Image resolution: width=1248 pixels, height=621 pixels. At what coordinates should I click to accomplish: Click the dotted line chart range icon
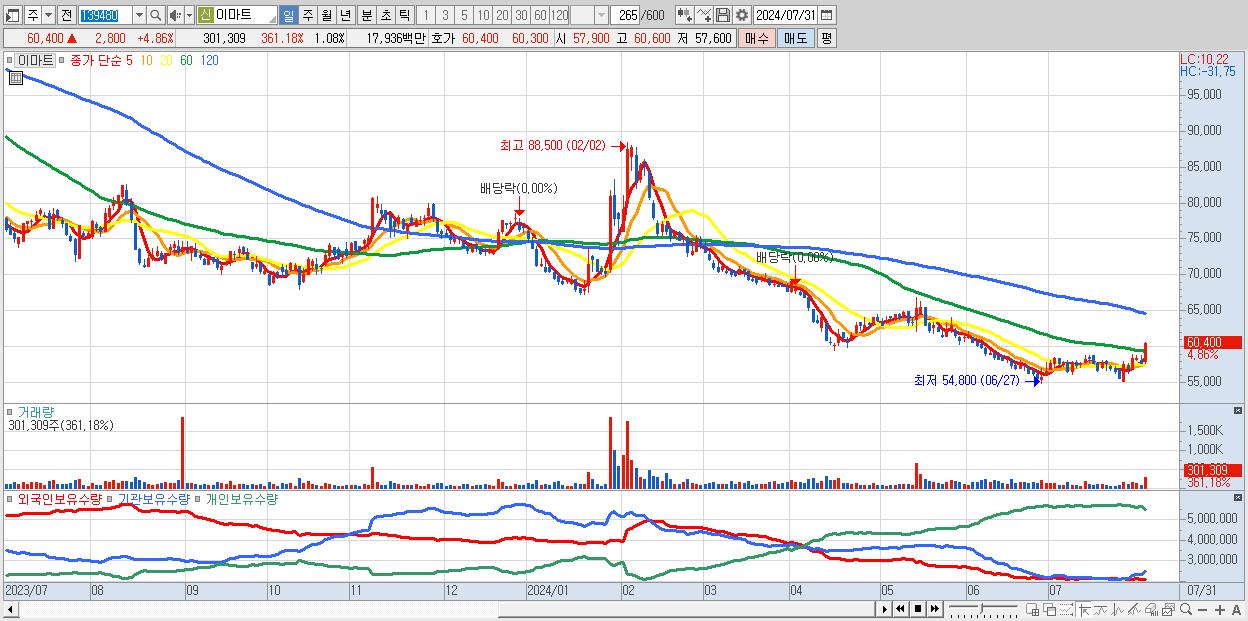(x=1066, y=609)
